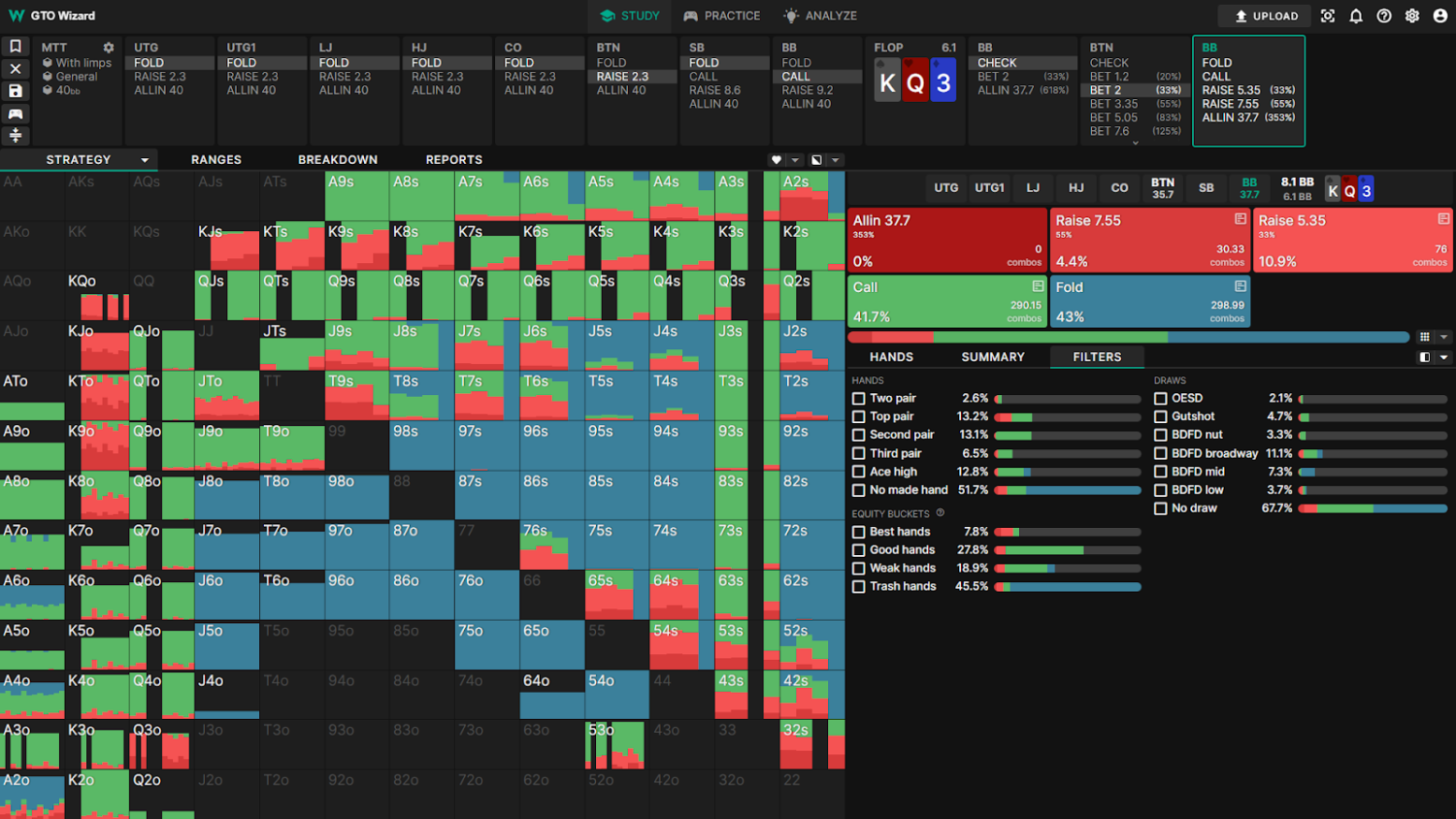The width and height of the screenshot is (1456, 819).
Task: Open the Summary tab
Action: (992, 357)
